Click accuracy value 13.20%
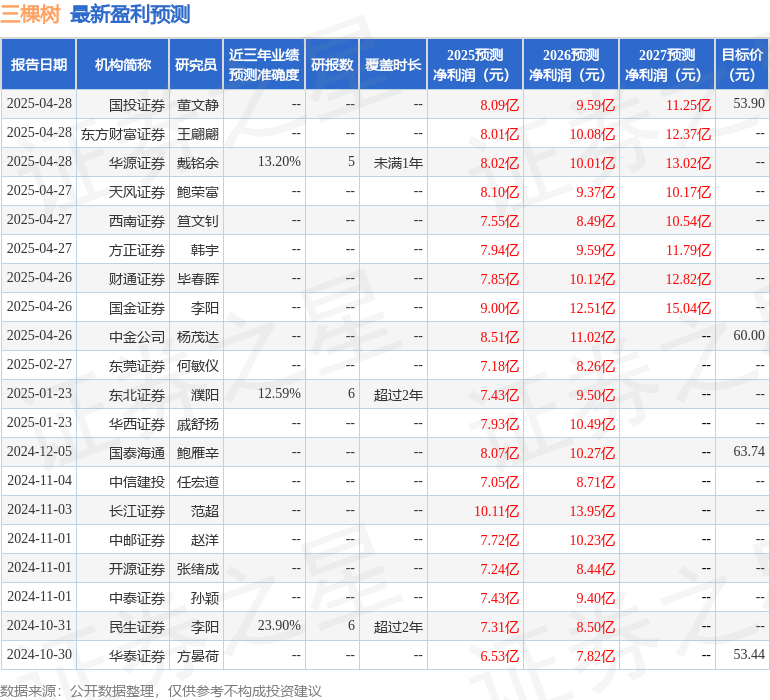Image resolution: width=770 pixels, height=700 pixels. pyautogui.click(x=279, y=161)
